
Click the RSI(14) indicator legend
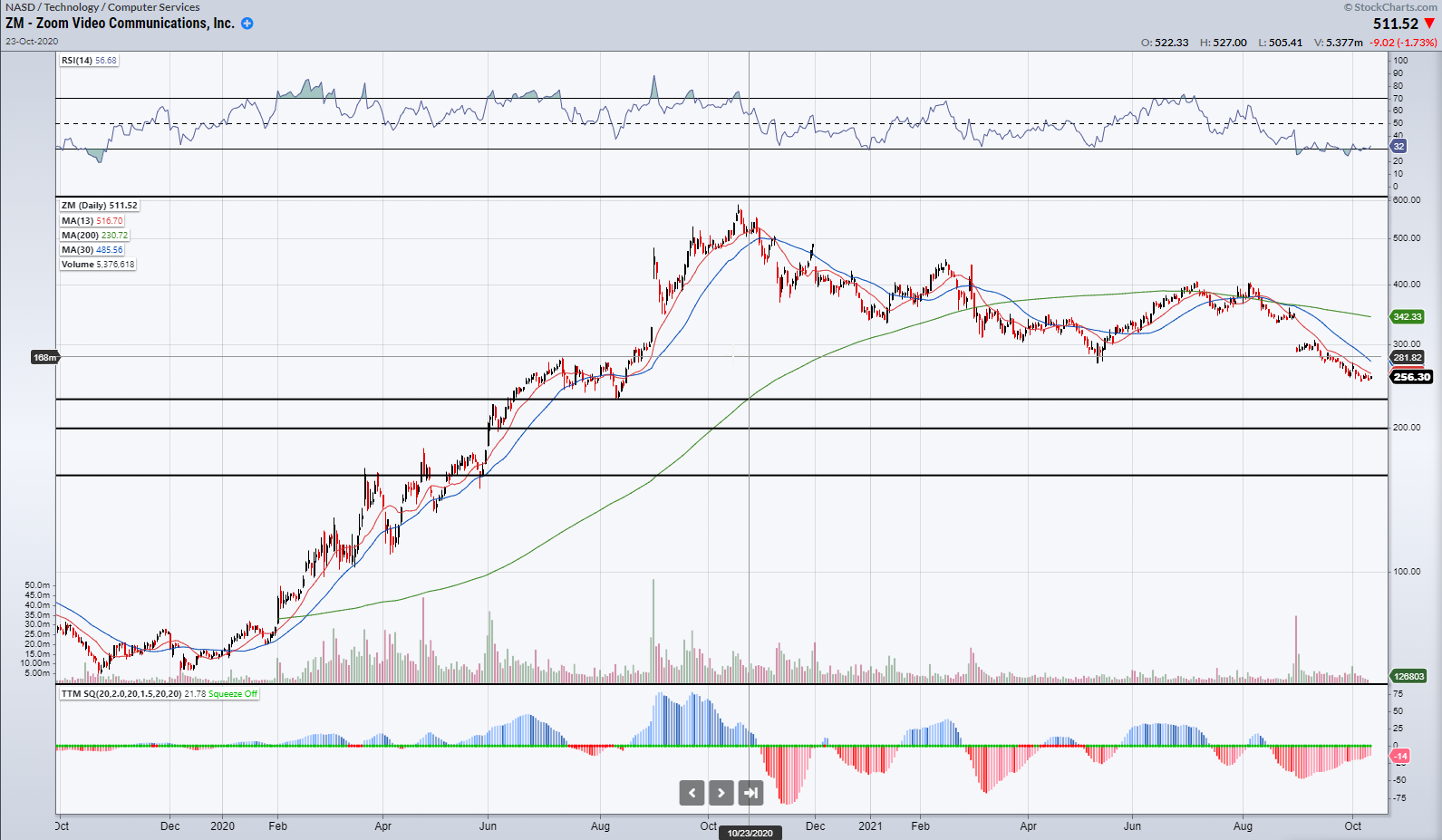(89, 61)
